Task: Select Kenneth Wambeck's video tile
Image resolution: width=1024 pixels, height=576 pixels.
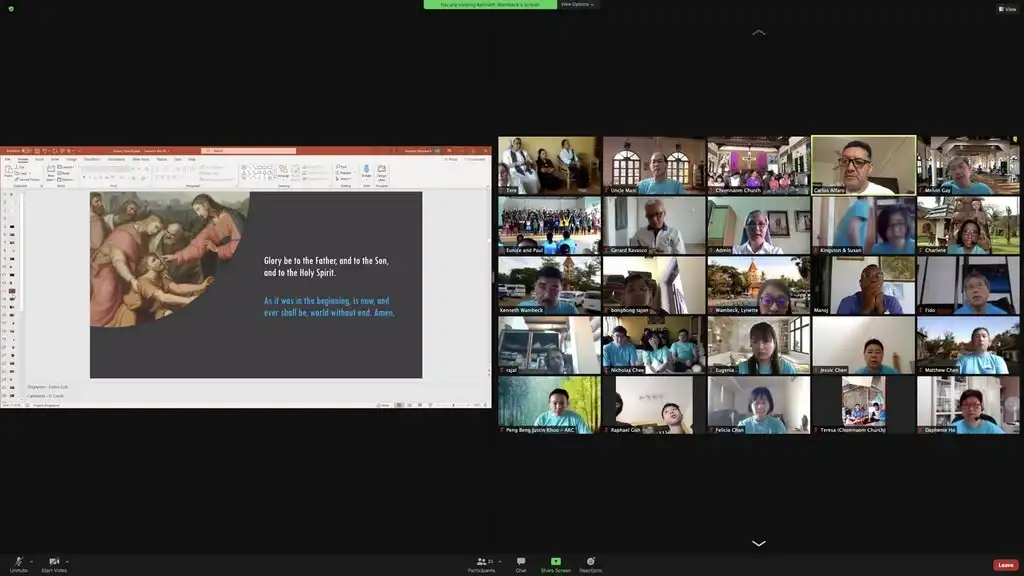Action: pyautogui.click(x=549, y=285)
